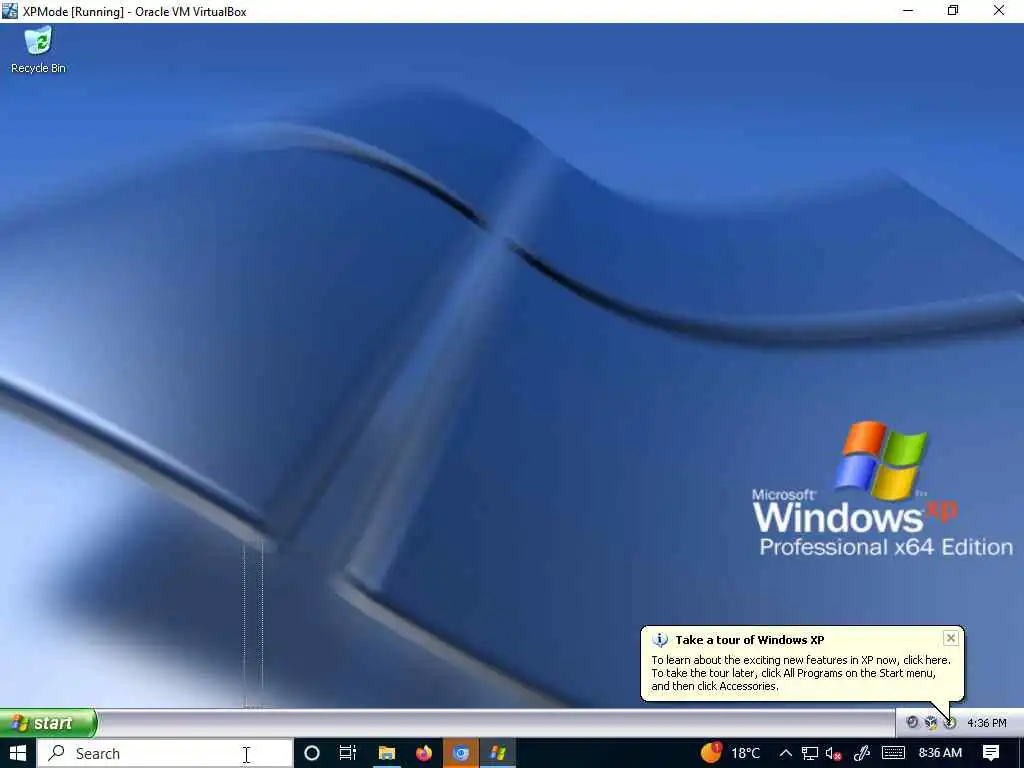
Task: Open Cortana circle icon on taskbar
Action: point(312,753)
